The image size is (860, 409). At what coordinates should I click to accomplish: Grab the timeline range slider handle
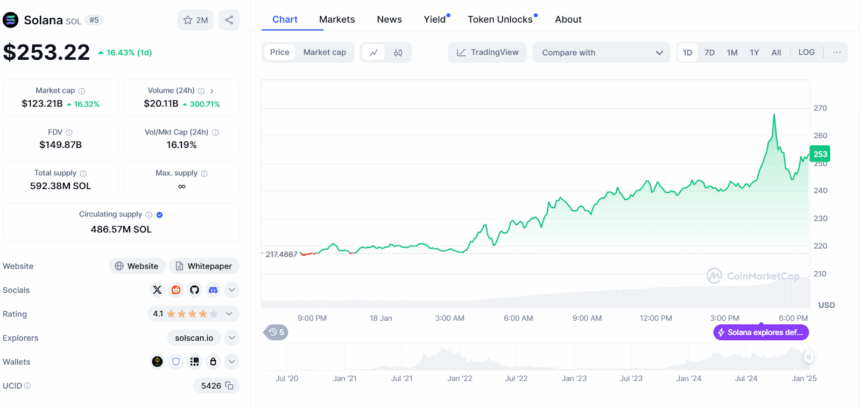pos(808,357)
